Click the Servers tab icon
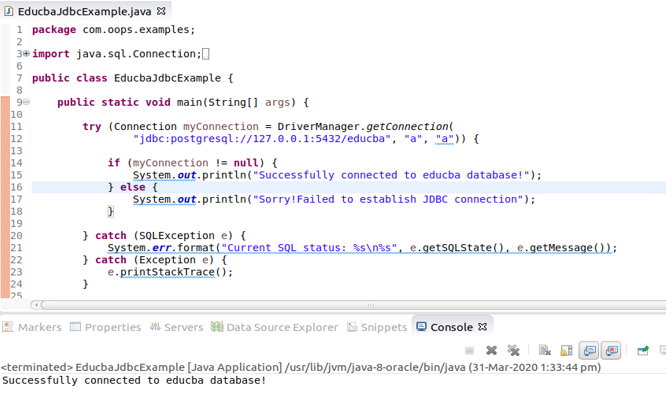The image size is (672, 397). click(155, 327)
